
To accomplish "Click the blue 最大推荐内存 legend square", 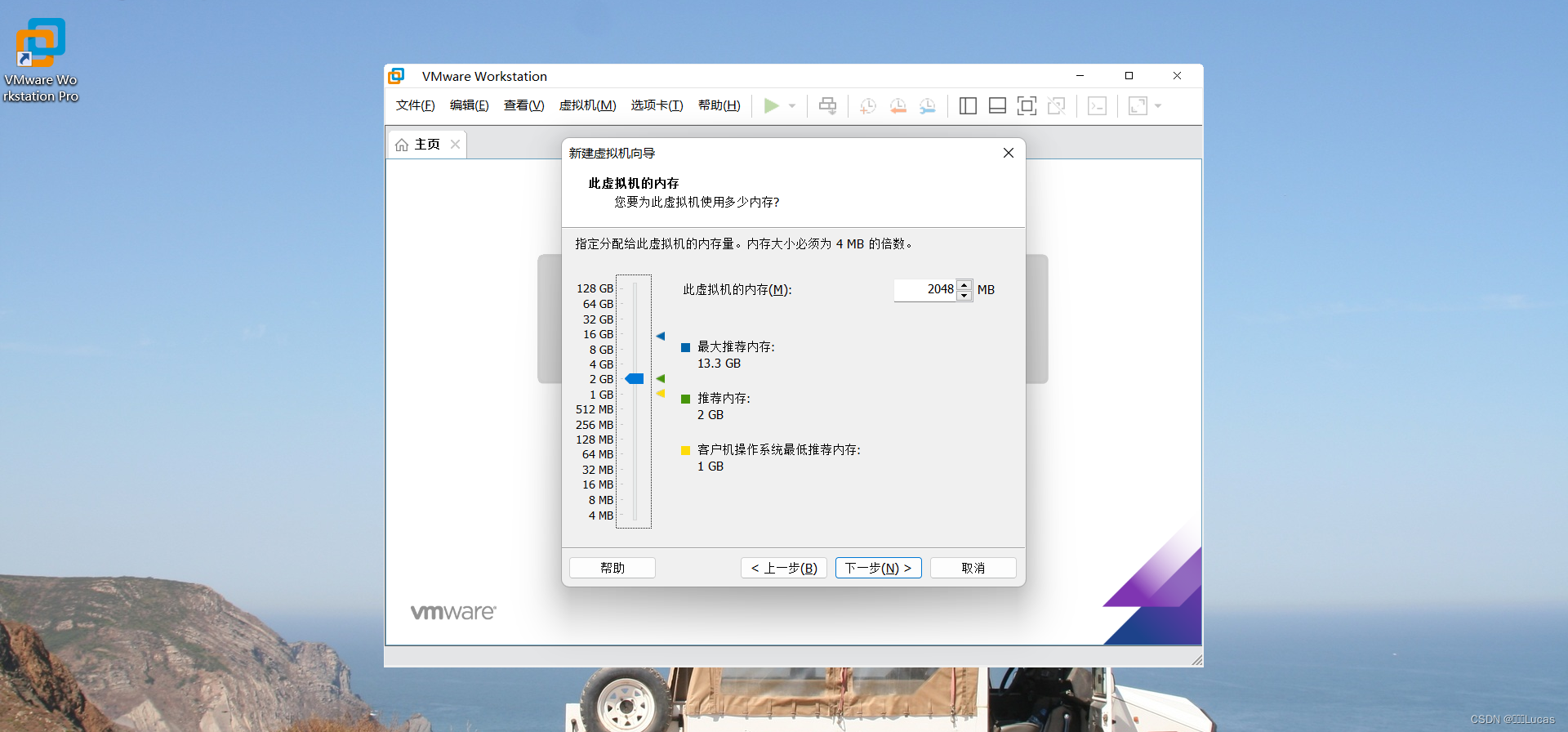I will (686, 347).
